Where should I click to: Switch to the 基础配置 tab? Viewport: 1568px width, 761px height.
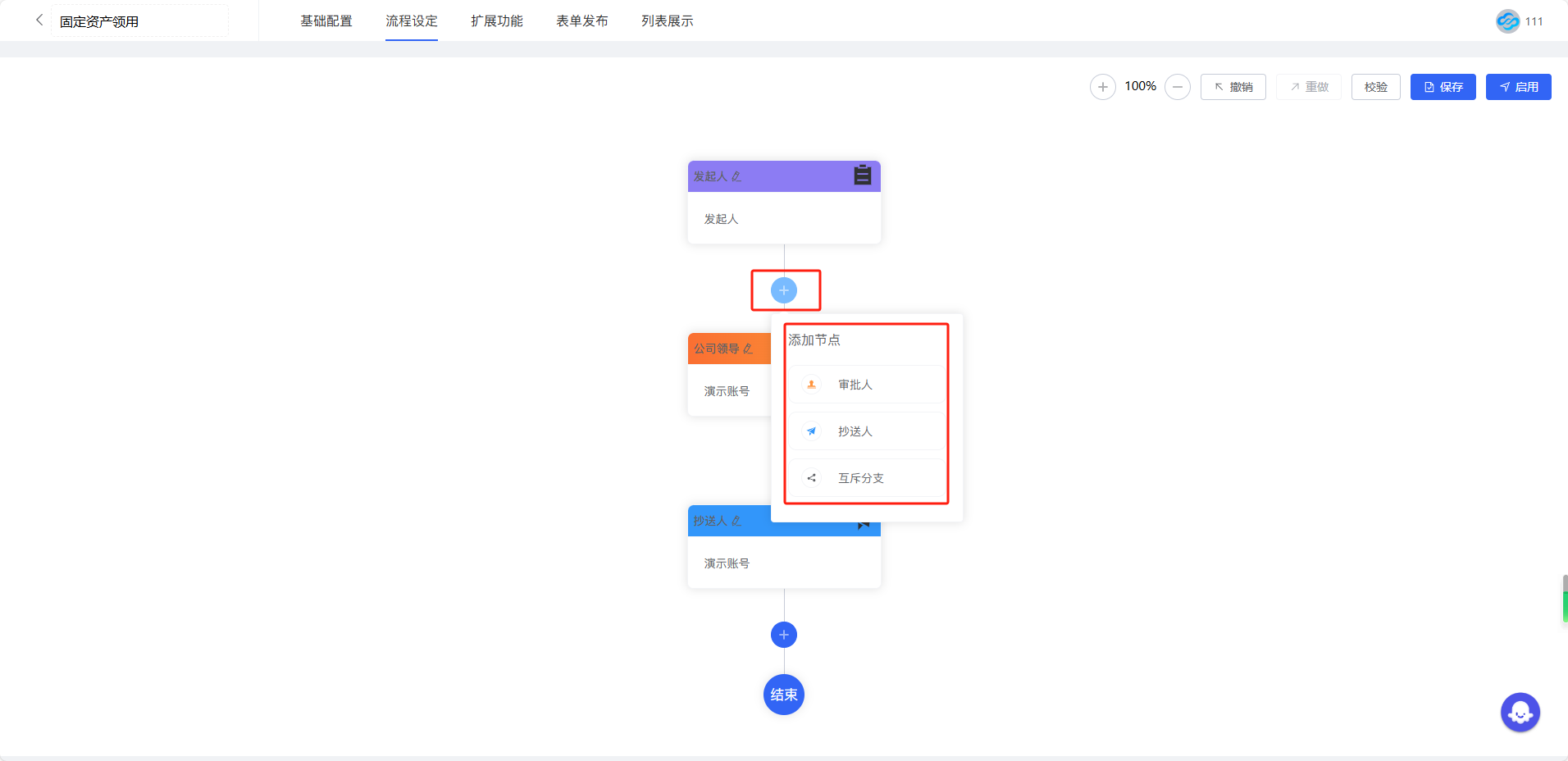pos(326,21)
